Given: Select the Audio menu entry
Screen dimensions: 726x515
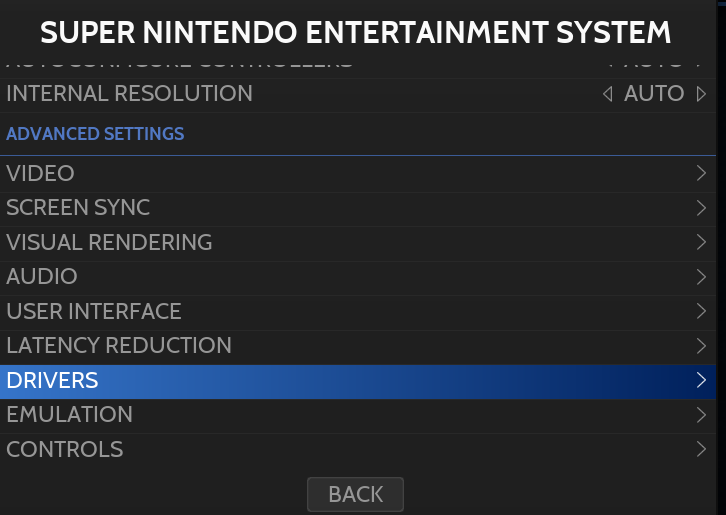Looking at the screenshot, I should (42, 276).
